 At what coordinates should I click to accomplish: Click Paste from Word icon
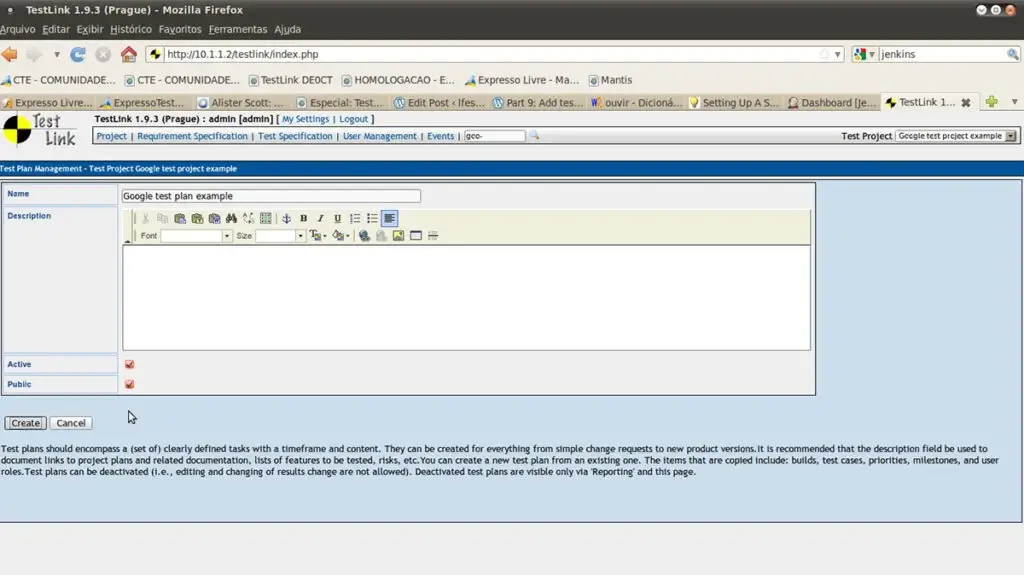pos(214,218)
